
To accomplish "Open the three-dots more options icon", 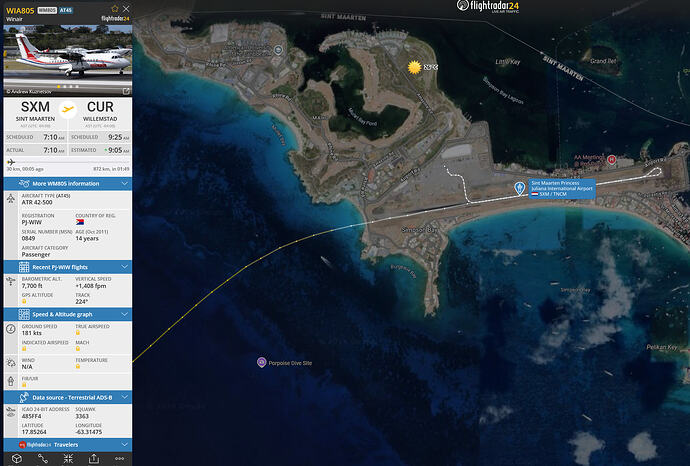I will click(x=119, y=459).
